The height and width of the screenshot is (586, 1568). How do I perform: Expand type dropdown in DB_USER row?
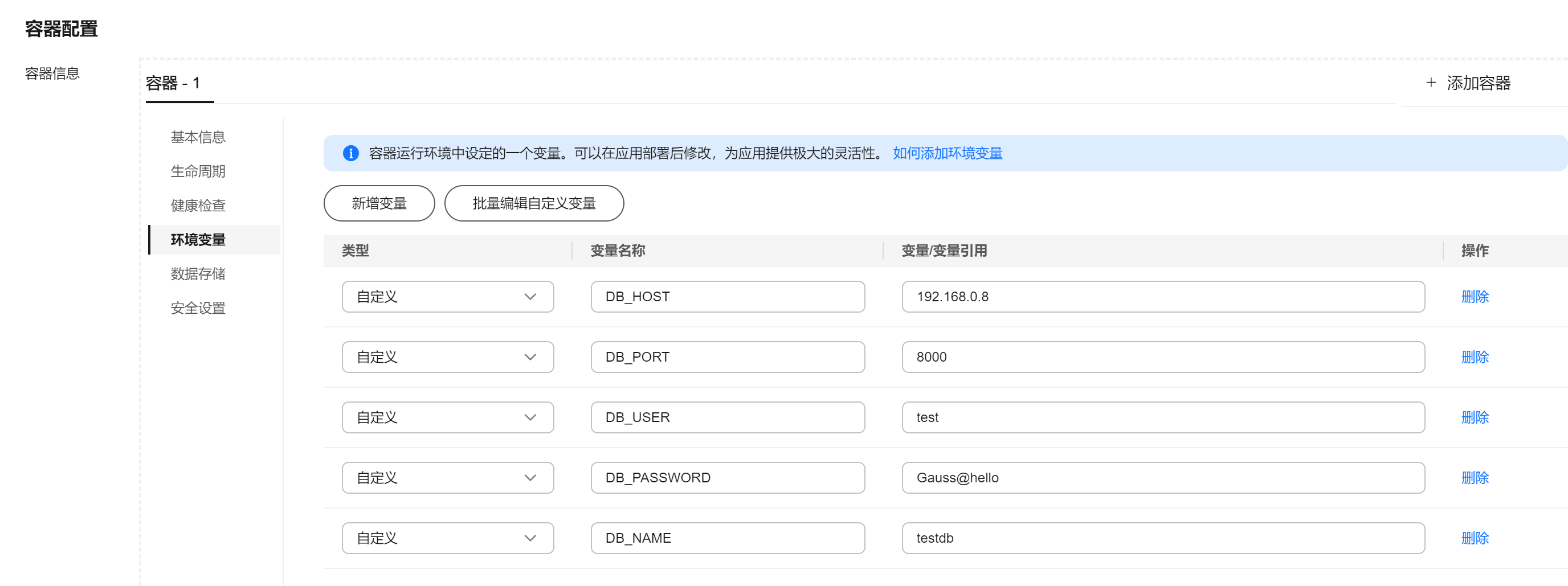447,417
